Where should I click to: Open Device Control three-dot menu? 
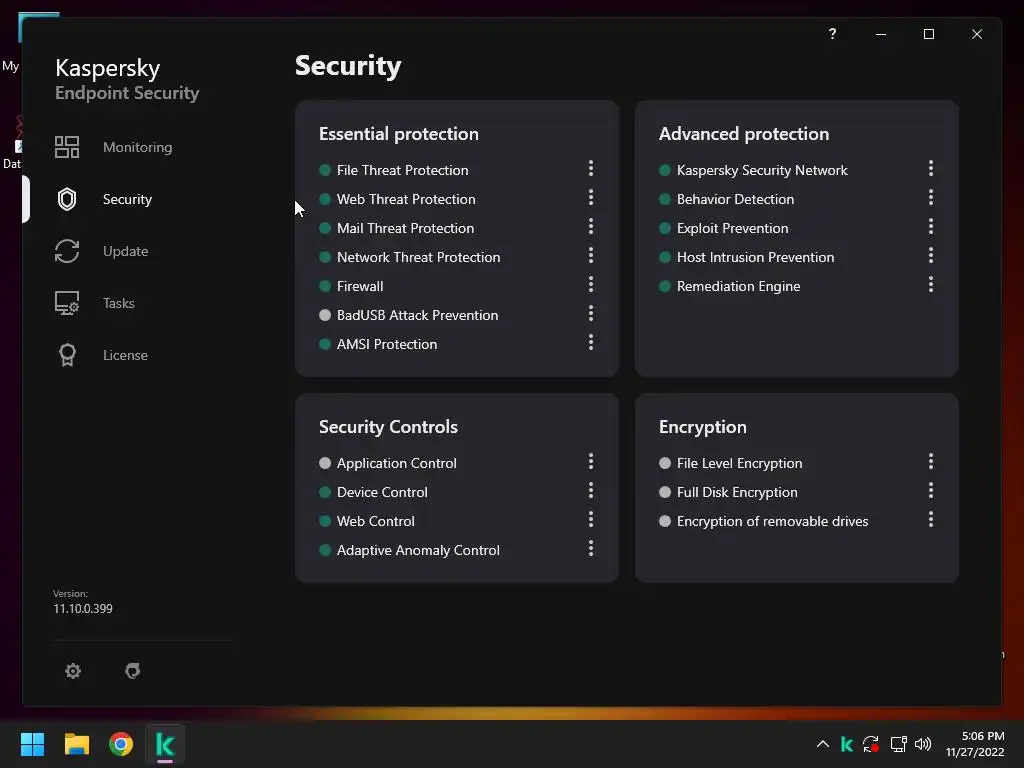click(x=591, y=490)
